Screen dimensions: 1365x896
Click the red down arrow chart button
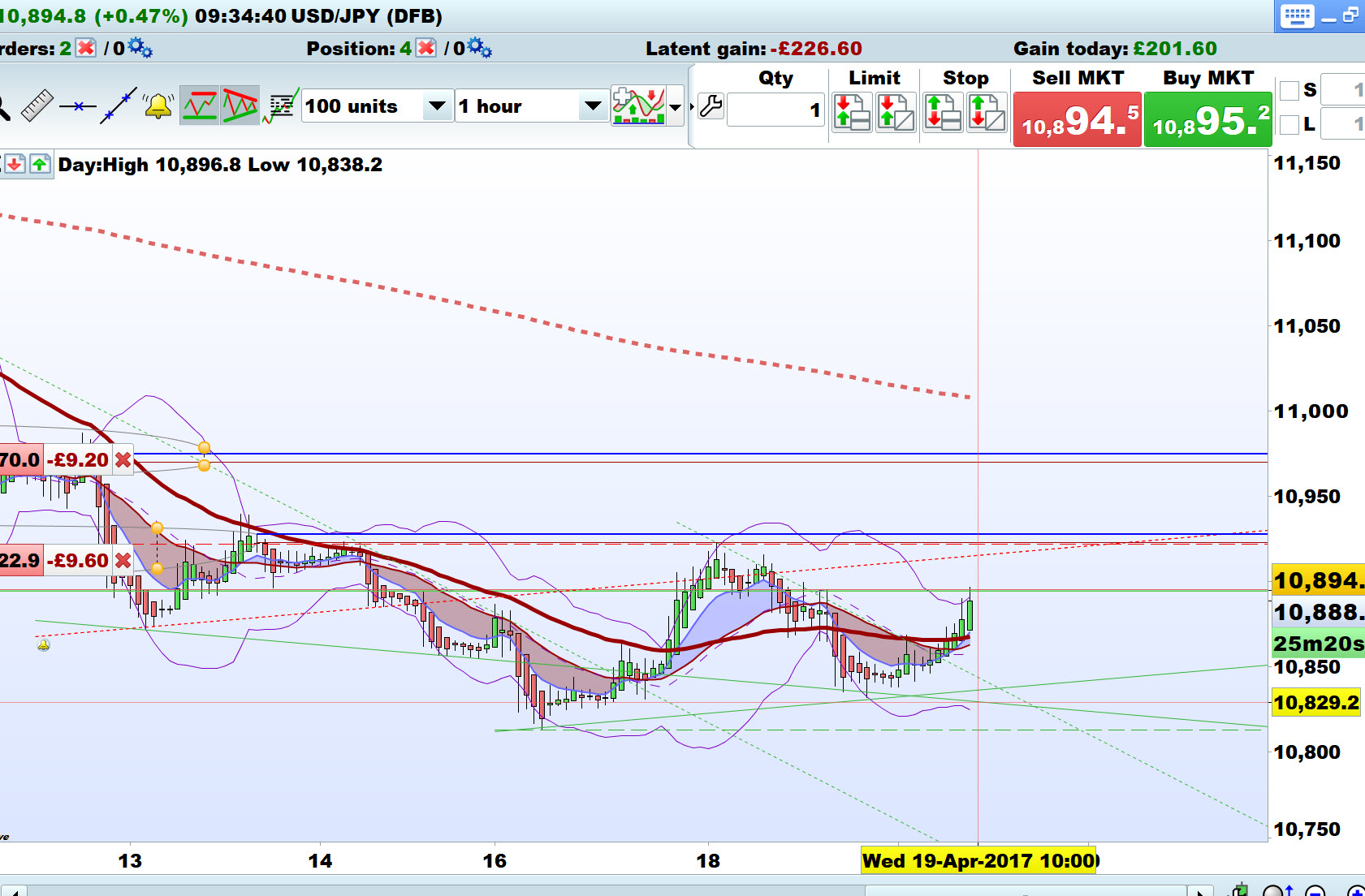[15, 165]
